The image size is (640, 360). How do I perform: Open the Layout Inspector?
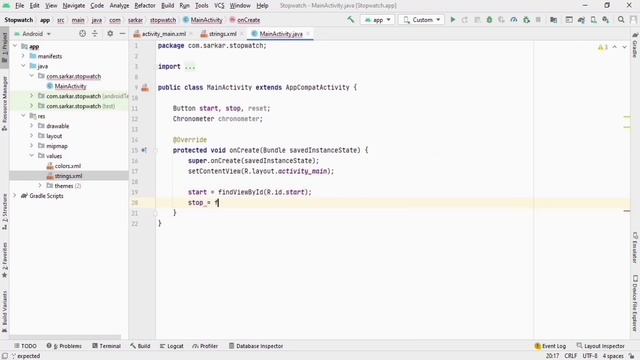coord(600,346)
